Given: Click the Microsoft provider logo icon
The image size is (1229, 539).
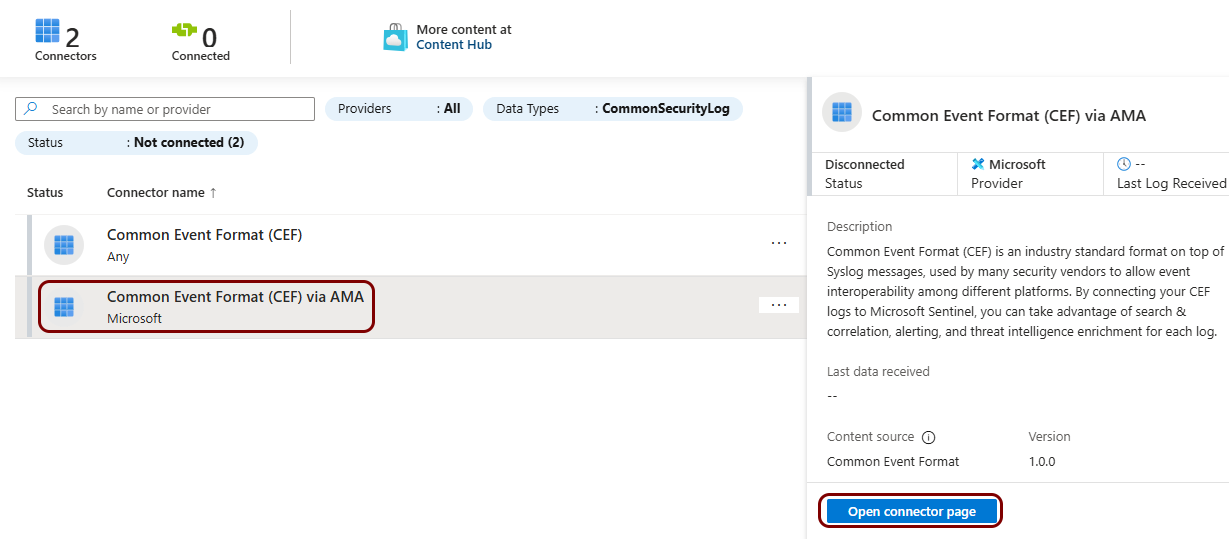Looking at the screenshot, I should [x=978, y=164].
